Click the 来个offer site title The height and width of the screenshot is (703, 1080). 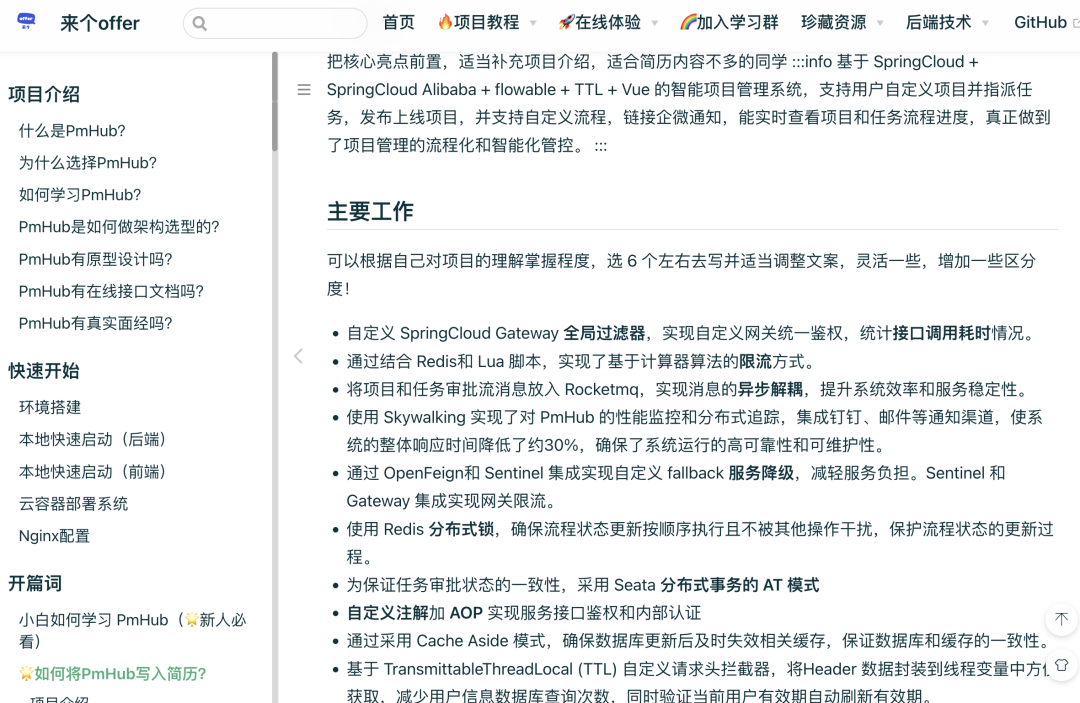click(100, 23)
